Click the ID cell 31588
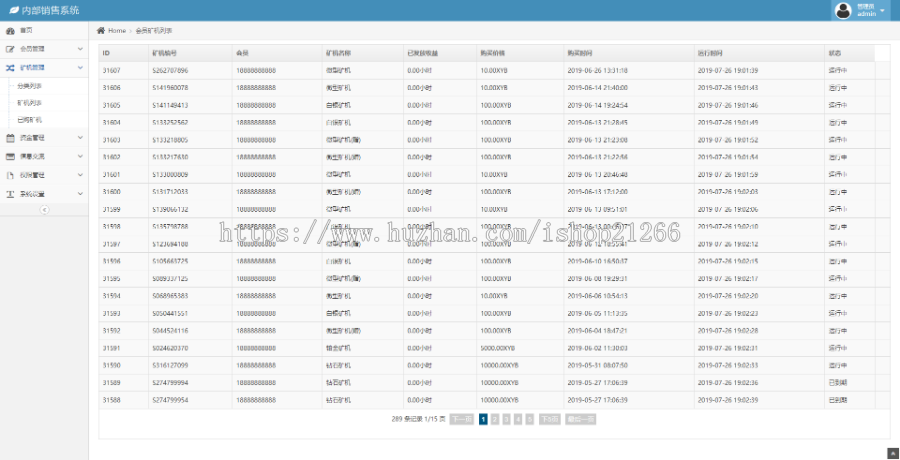Screen dimensions: 900x460 111,400
